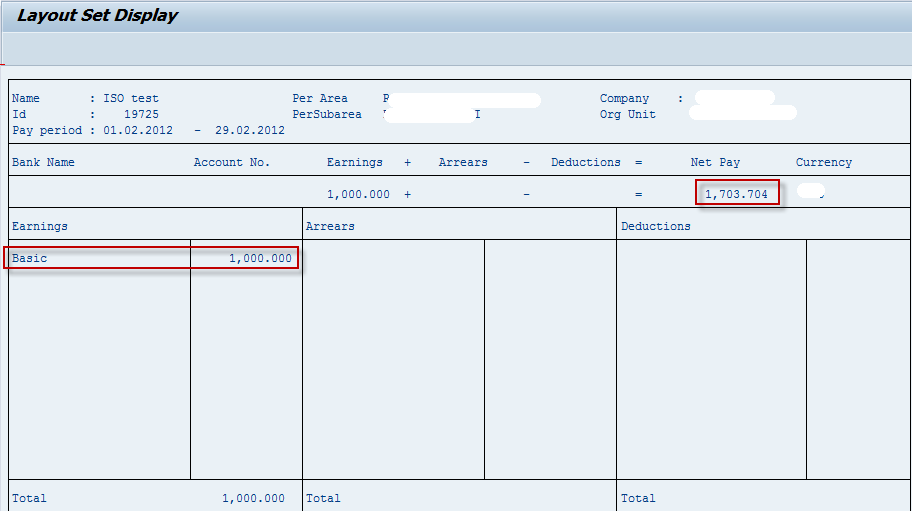Click pay period start date 01.02.2012
912x511 pixels.
tap(138, 131)
